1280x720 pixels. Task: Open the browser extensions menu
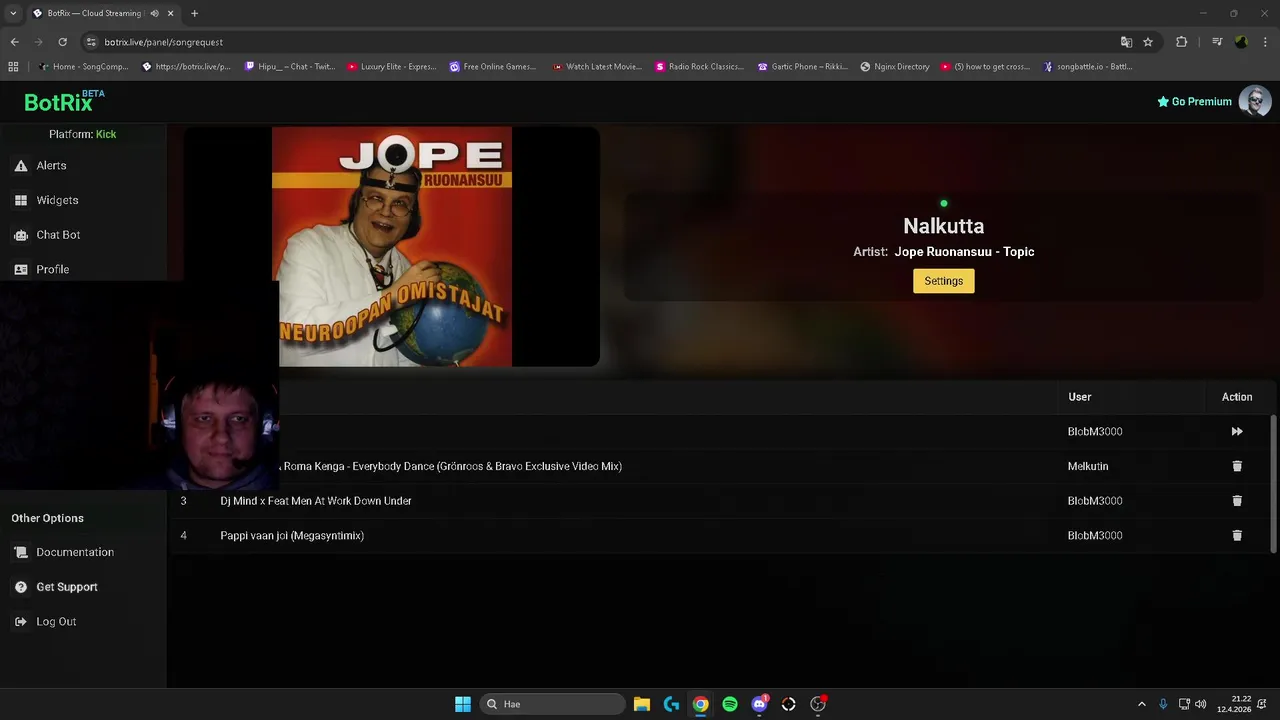click(x=1182, y=42)
